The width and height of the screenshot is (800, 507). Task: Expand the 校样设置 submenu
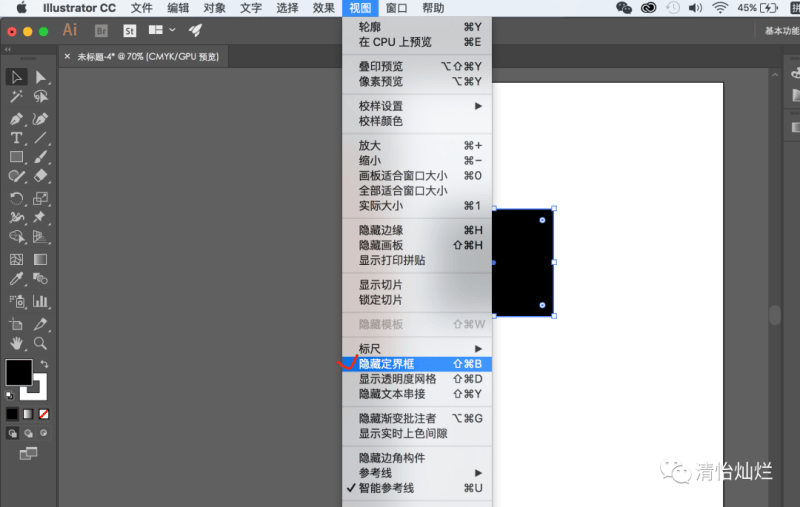[417, 106]
